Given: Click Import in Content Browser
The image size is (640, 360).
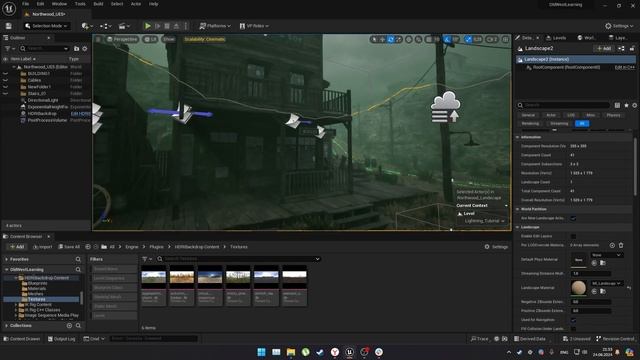Looking at the screenshot, I should click(42, 247).
